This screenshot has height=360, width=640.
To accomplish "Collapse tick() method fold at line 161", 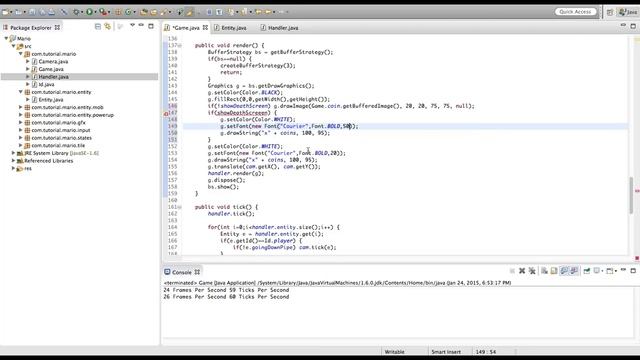I will click(x=180, y=207).
